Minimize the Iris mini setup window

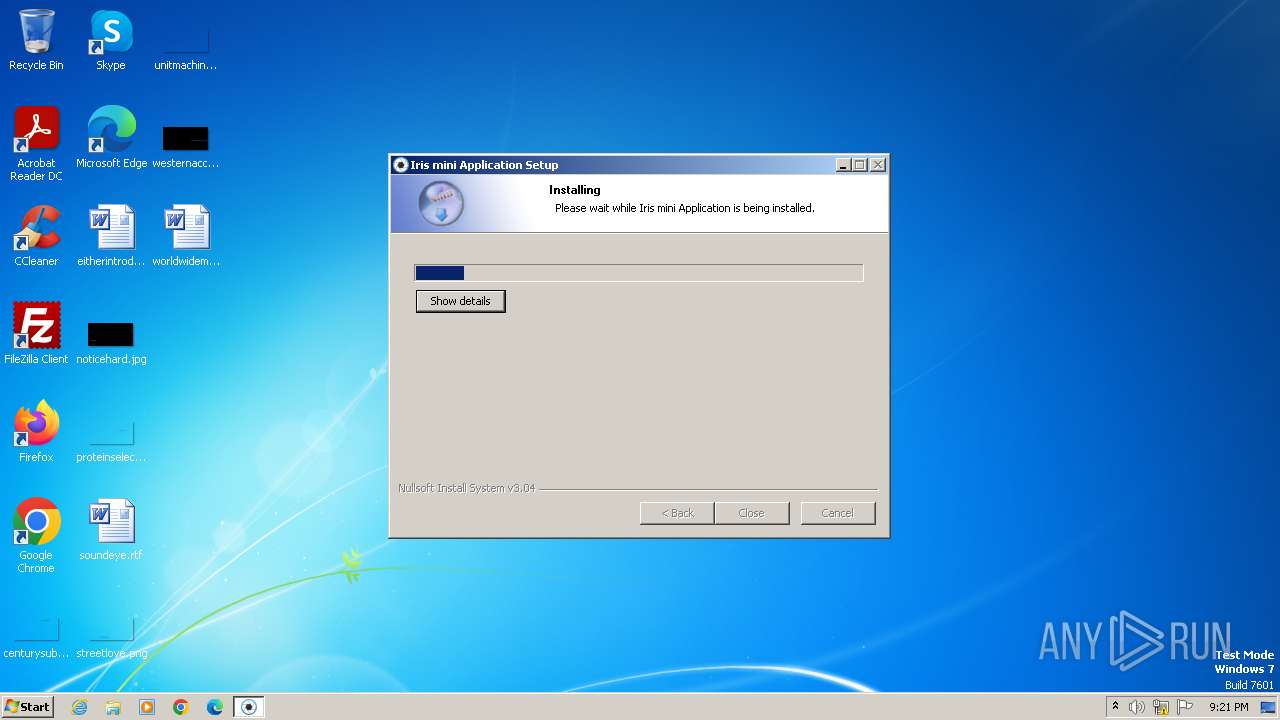[843, 165]
